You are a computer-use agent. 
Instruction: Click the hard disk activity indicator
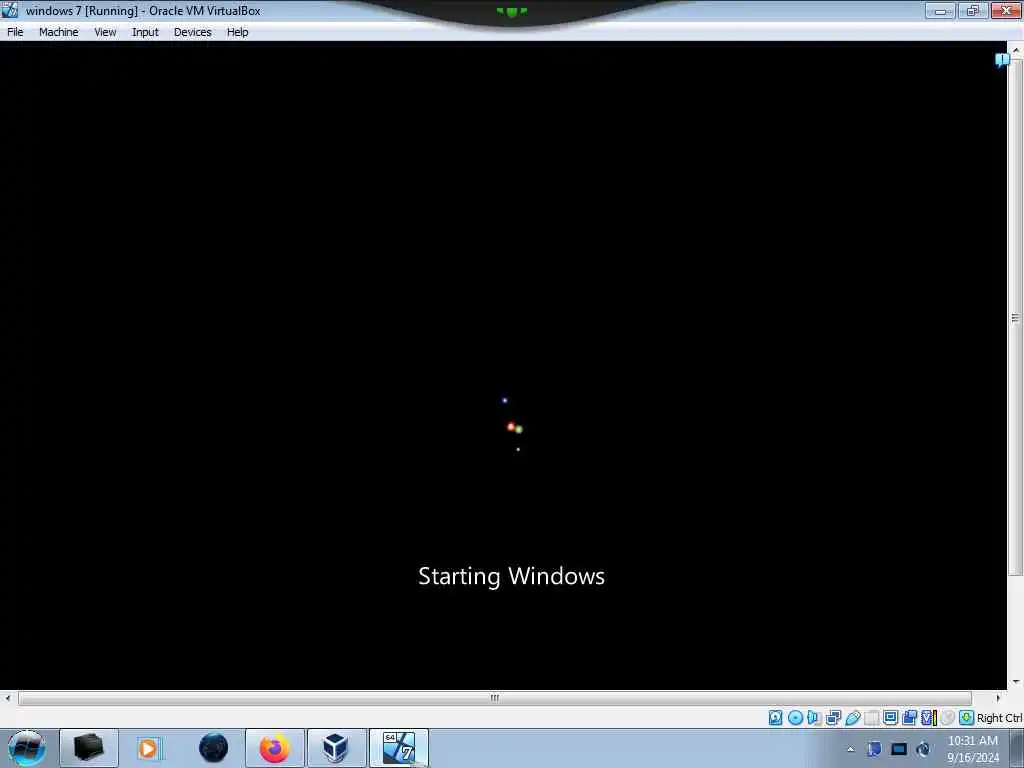point(775,718)
